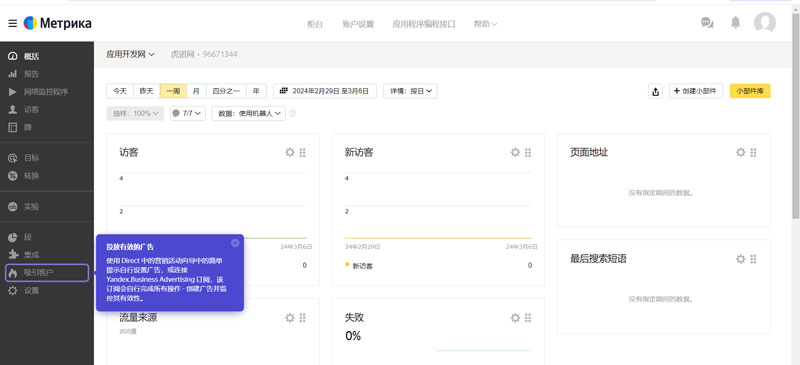
Task: Open the chat messages icon in header
Action: click(707, 23)
